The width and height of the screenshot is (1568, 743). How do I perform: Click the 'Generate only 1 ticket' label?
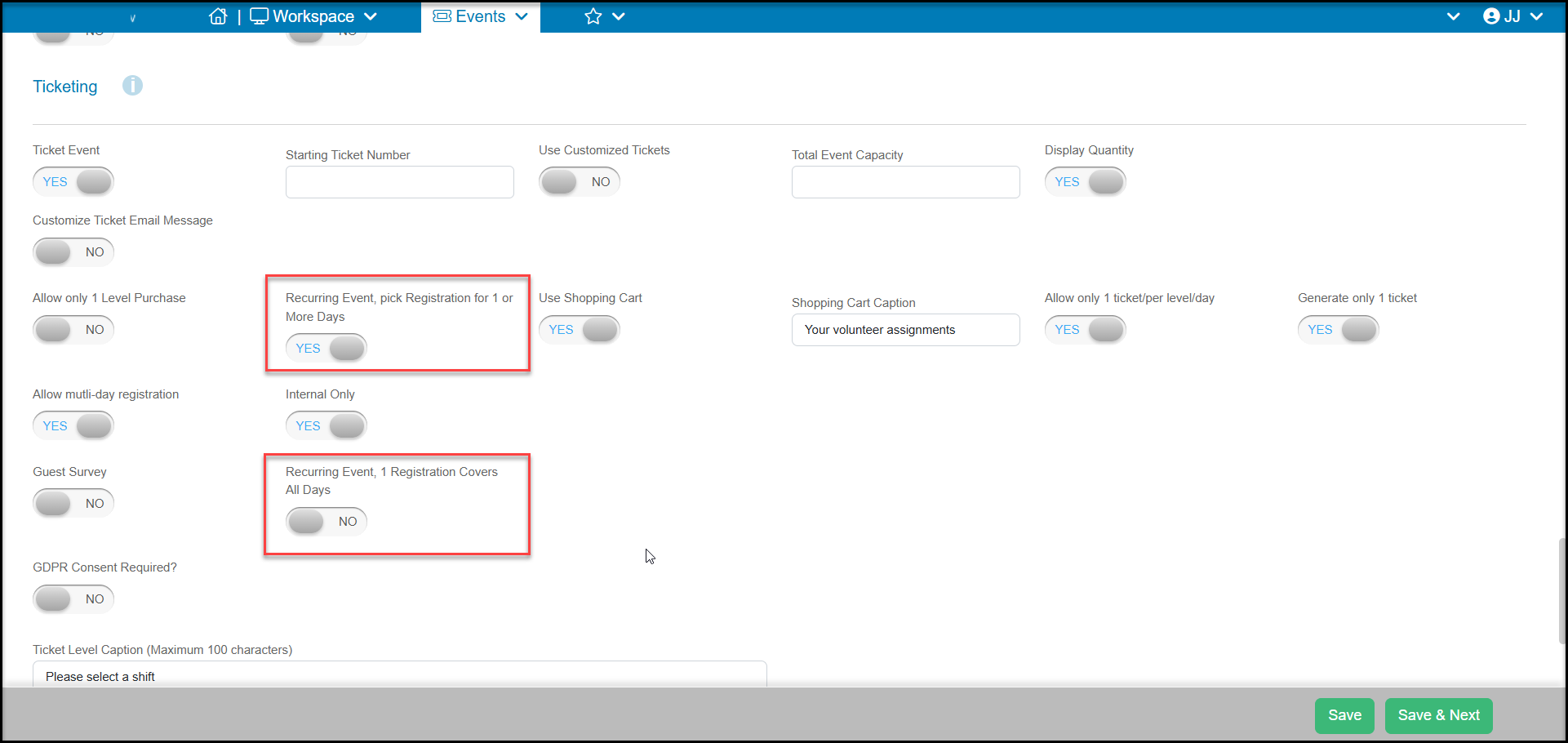[1357, 298]
